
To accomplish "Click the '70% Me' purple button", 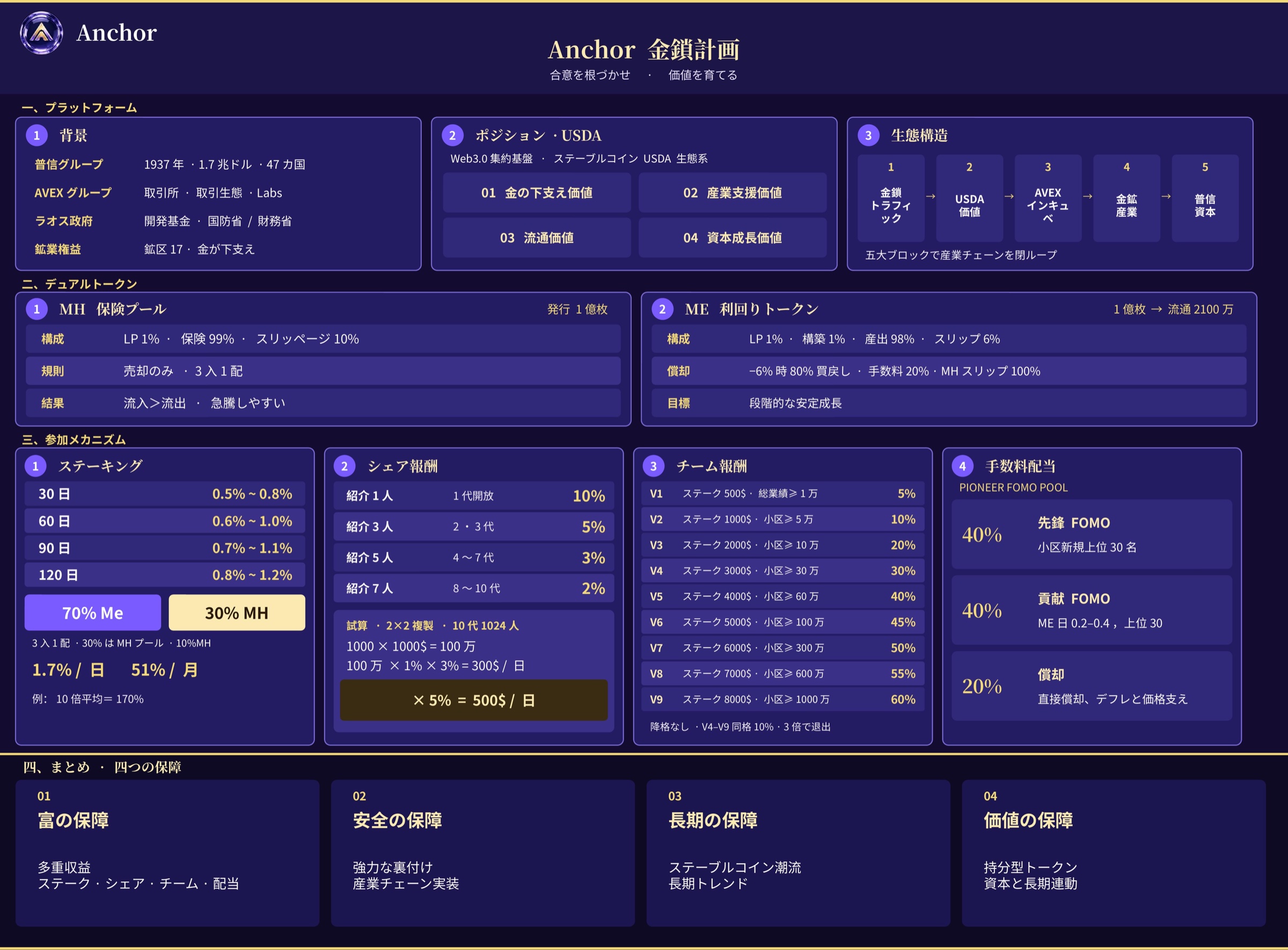I will [93, 613].
